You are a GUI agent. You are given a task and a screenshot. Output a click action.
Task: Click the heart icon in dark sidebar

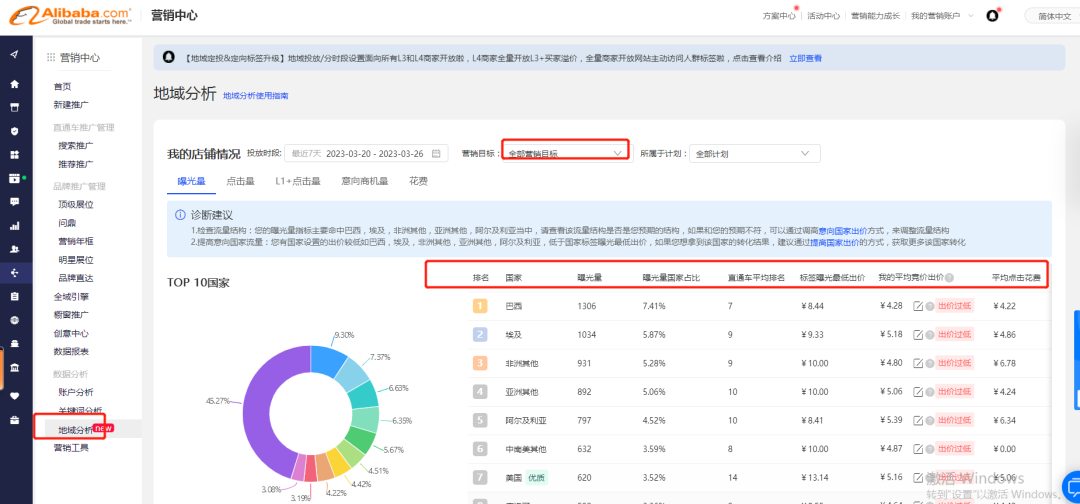[14, 395]
